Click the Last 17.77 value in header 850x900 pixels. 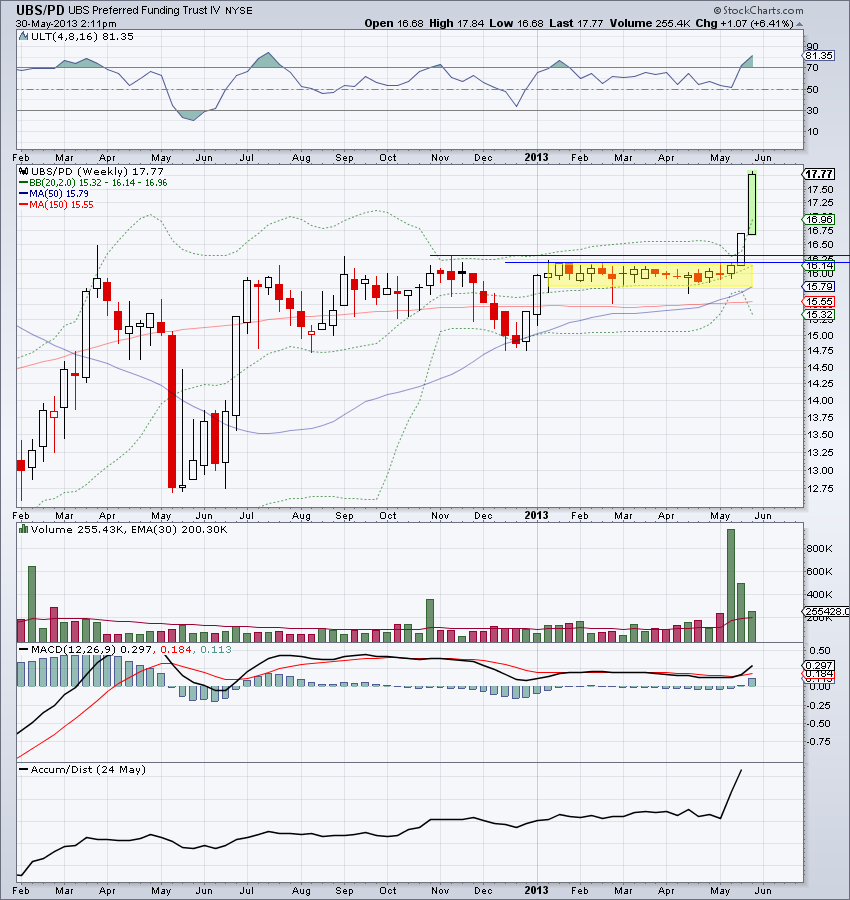click(x=576, y=24)
